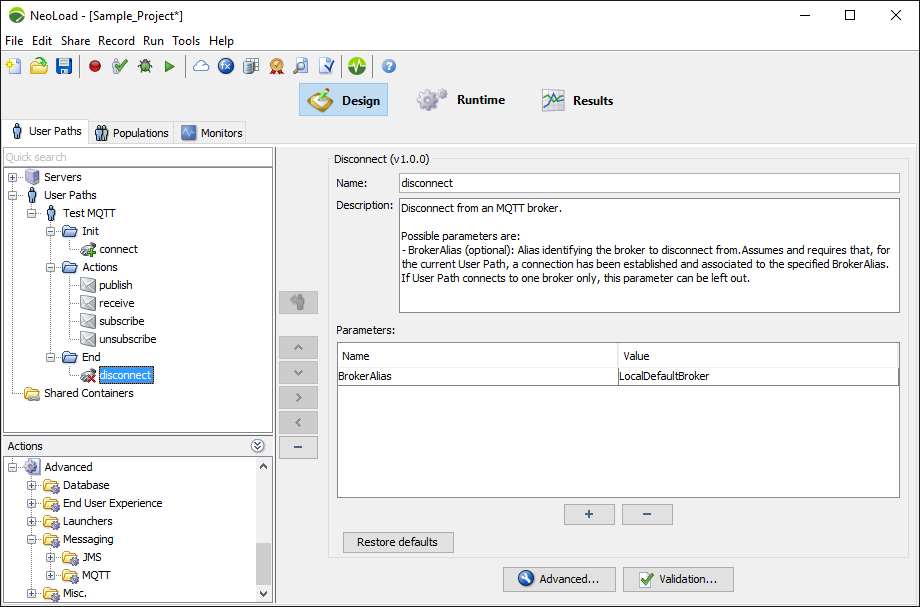
Task: Open the Tools menu
Action: pos(186,40)
